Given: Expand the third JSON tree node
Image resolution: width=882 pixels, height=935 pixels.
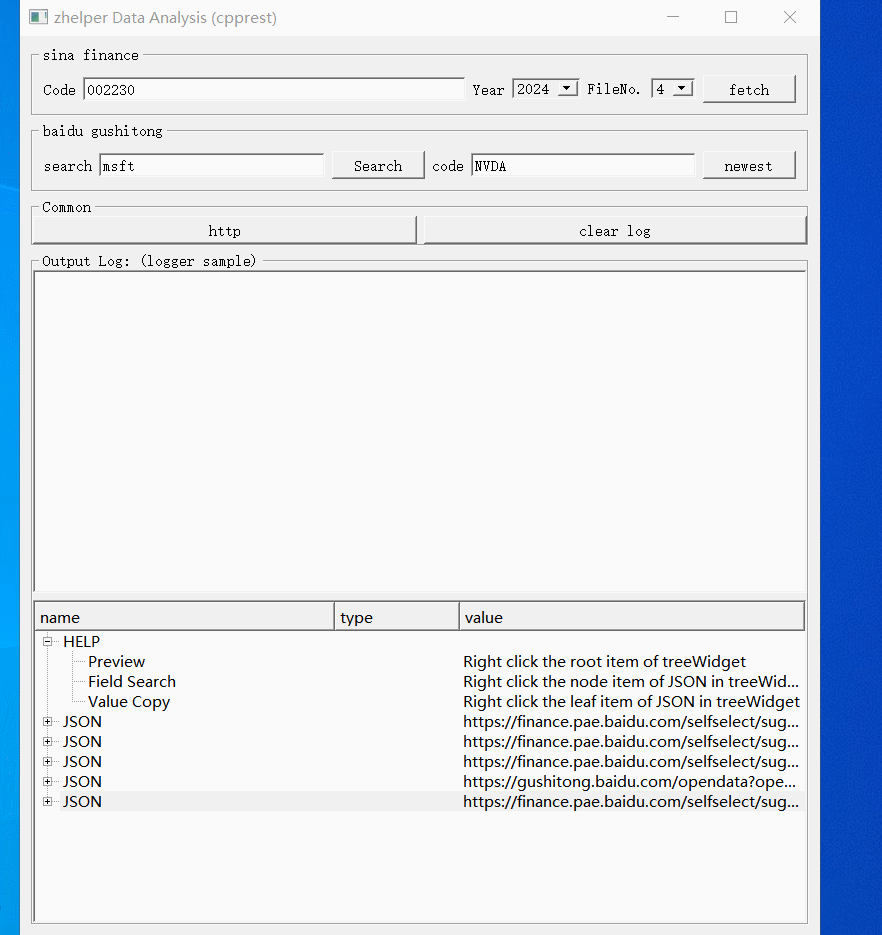Looking at the screenshot, I should click(48, 761).
